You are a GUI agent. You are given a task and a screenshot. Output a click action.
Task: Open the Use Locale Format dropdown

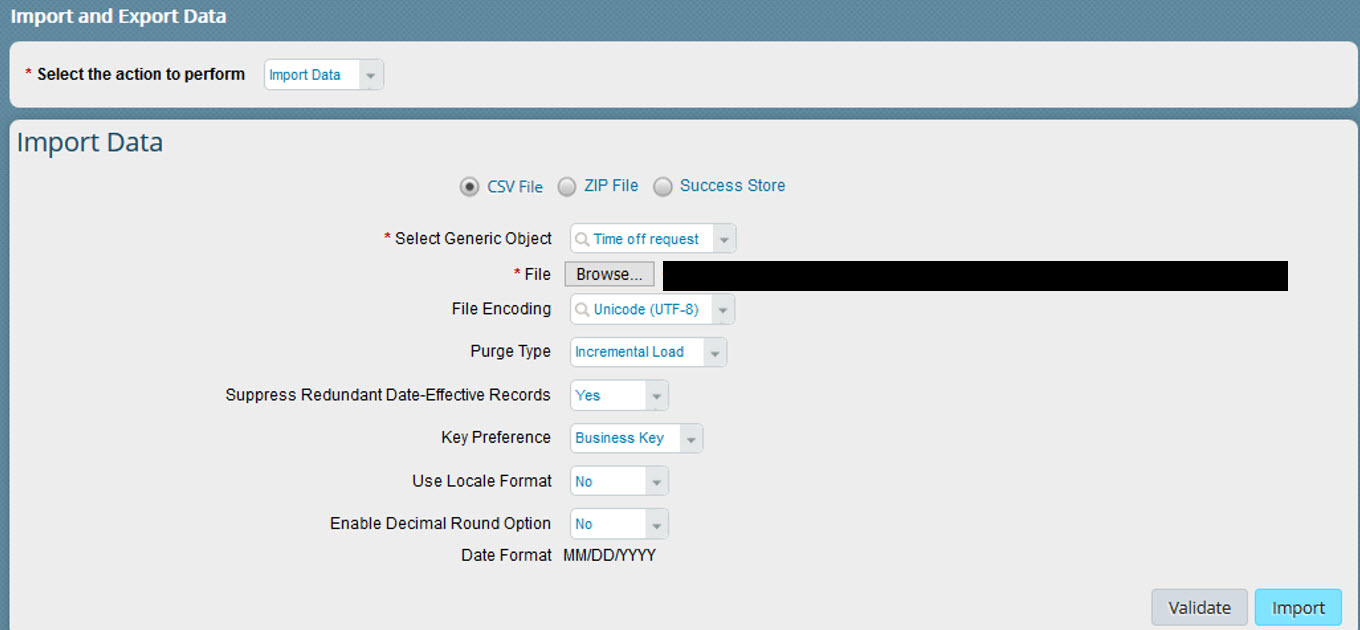click(x=619, y=481)
